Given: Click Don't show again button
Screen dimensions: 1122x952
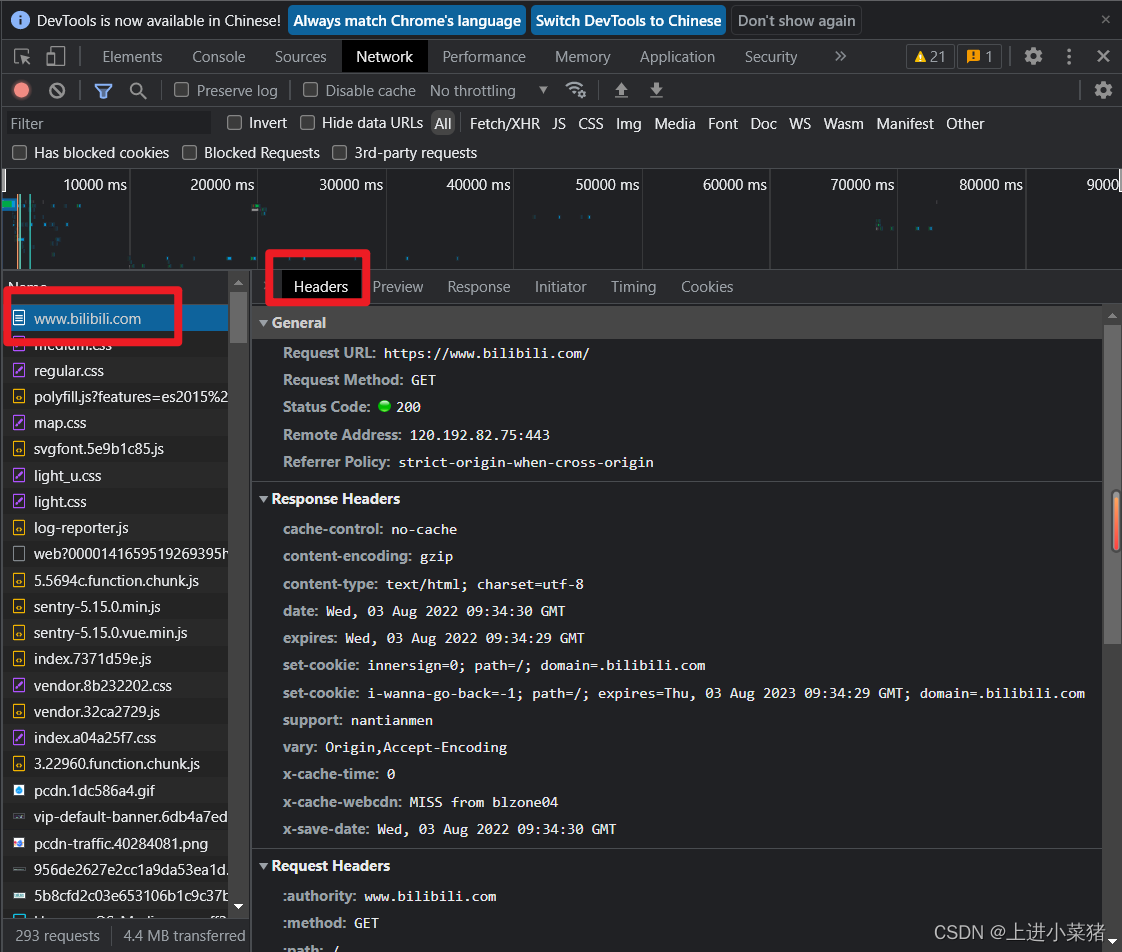Looking at the screenshot, I should click(x=796, y=21).
